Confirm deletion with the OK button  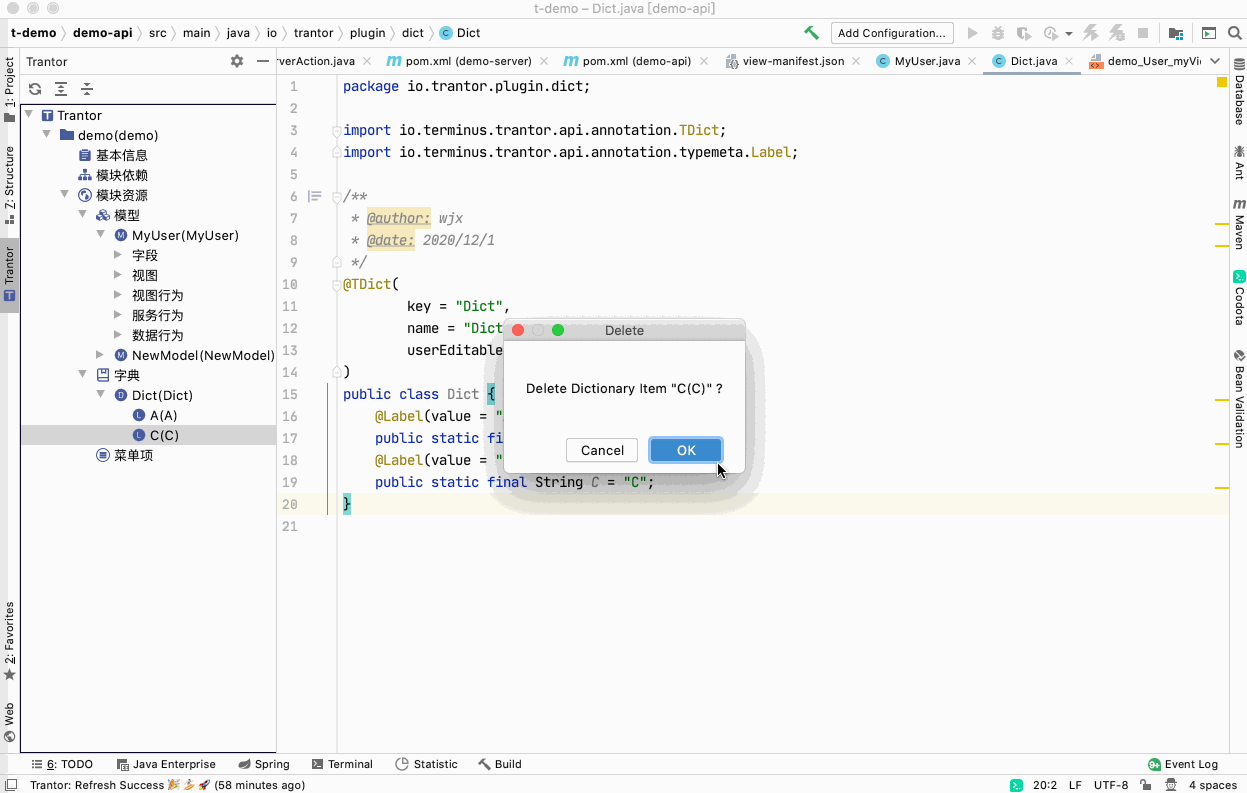[686, 450]
